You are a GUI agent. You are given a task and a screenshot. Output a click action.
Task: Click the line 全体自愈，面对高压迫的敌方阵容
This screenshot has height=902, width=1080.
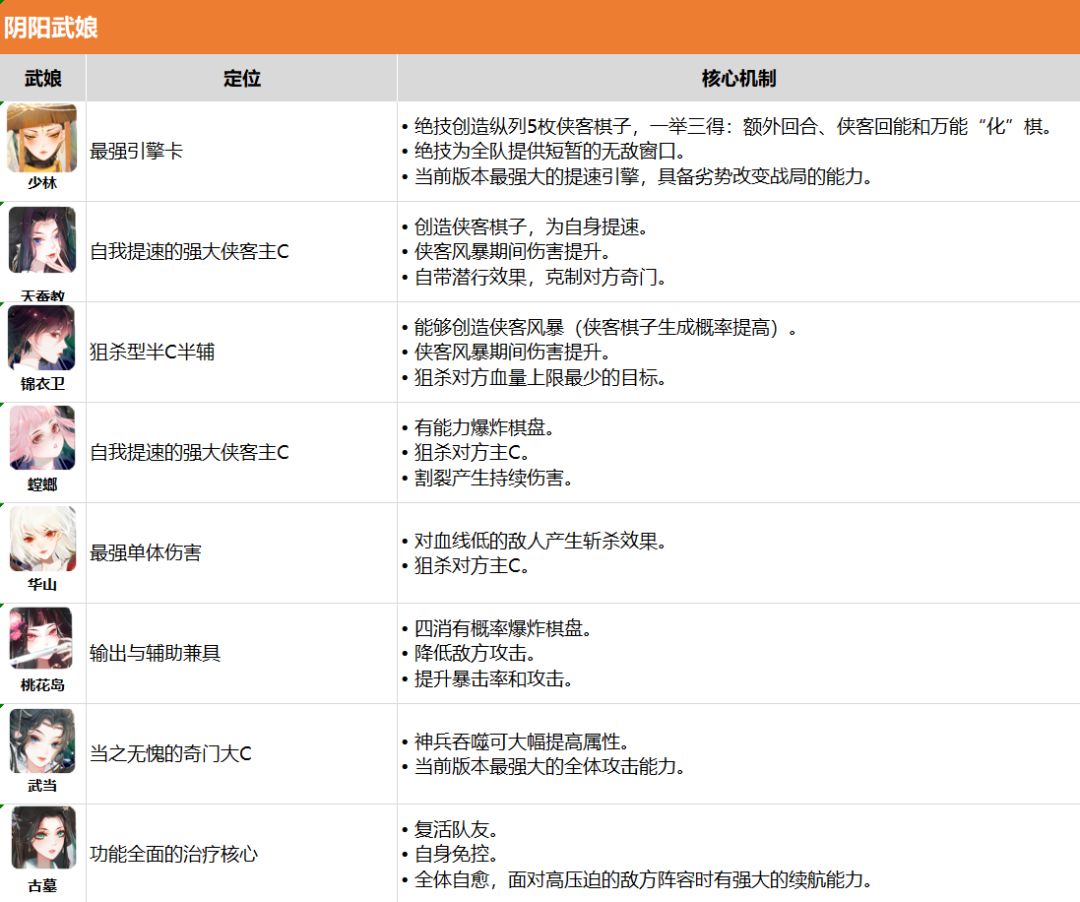(638, 879)
